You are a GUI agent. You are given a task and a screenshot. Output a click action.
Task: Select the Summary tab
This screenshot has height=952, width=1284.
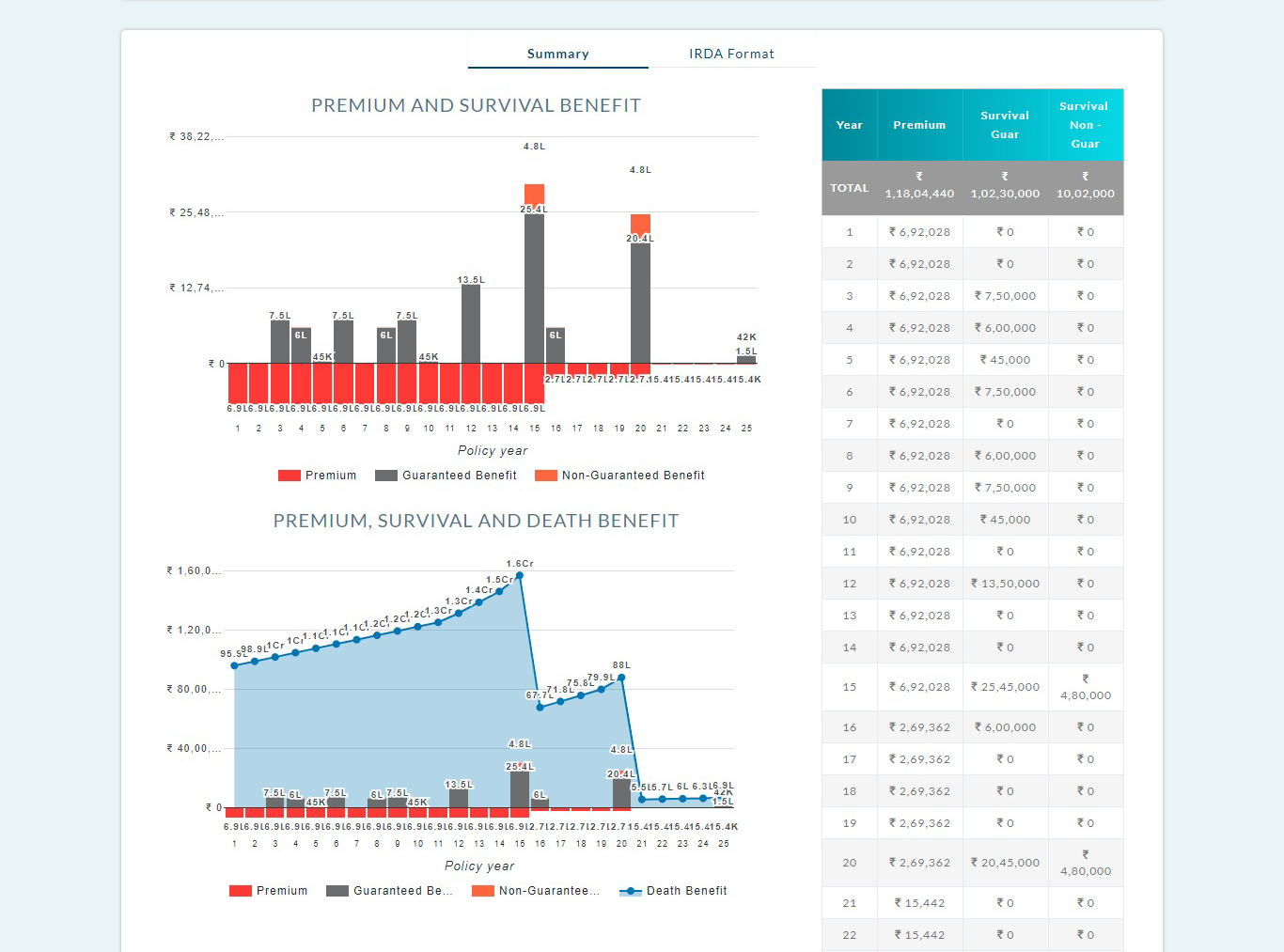click(x=557, y=54)
